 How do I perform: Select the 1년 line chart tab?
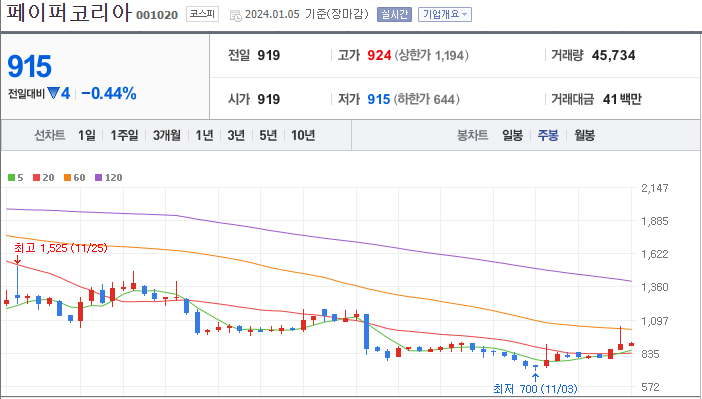click(205, 135)
